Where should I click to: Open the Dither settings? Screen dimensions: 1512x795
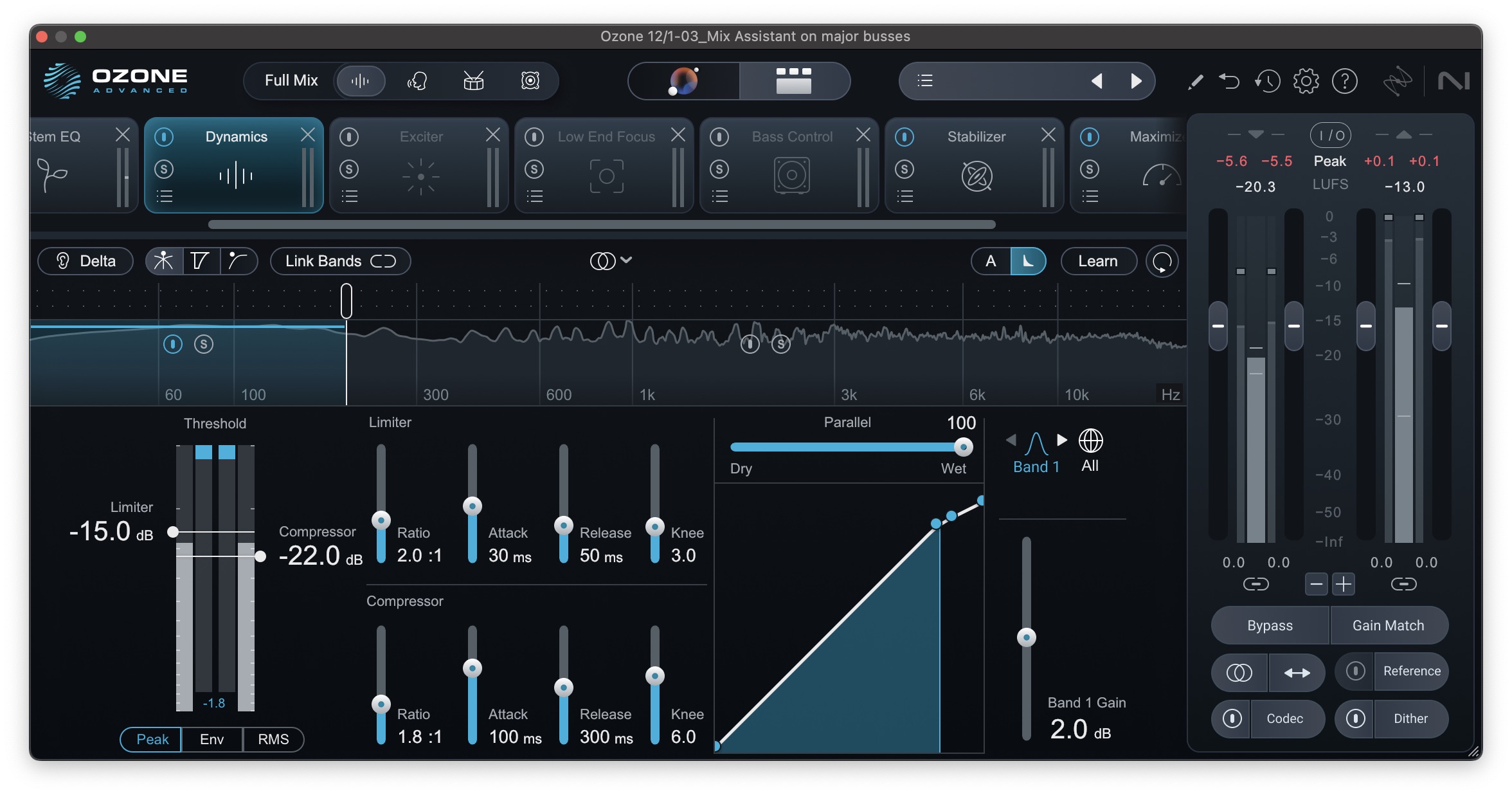pyautogui.click(x=1410, y=718)
